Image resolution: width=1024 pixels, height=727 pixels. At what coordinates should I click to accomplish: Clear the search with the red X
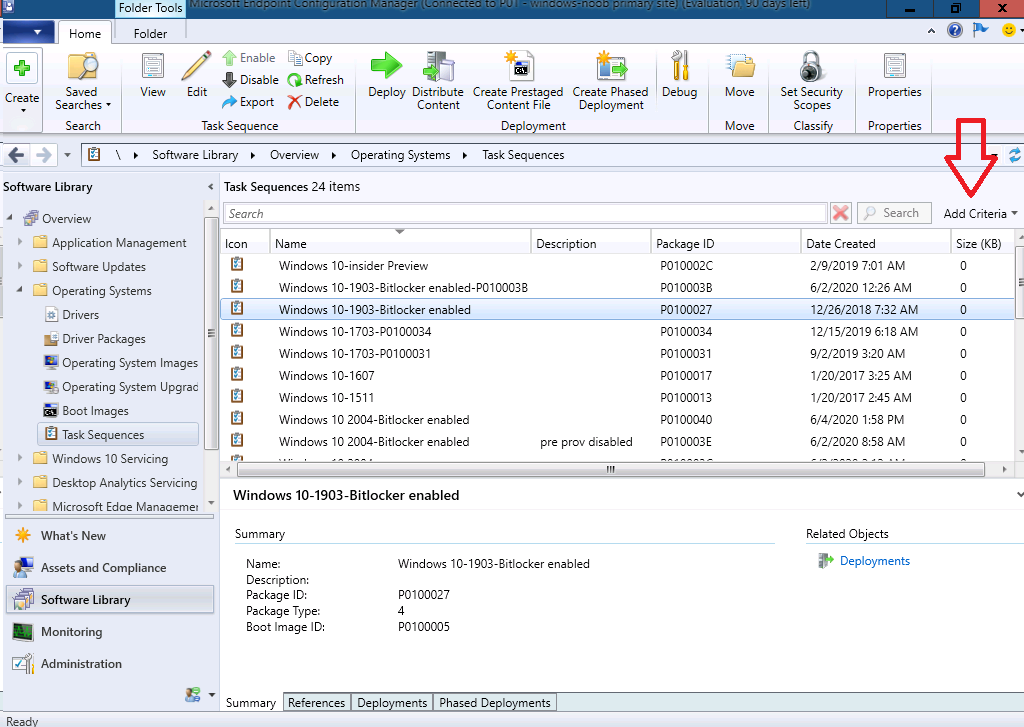click(840, 213)
